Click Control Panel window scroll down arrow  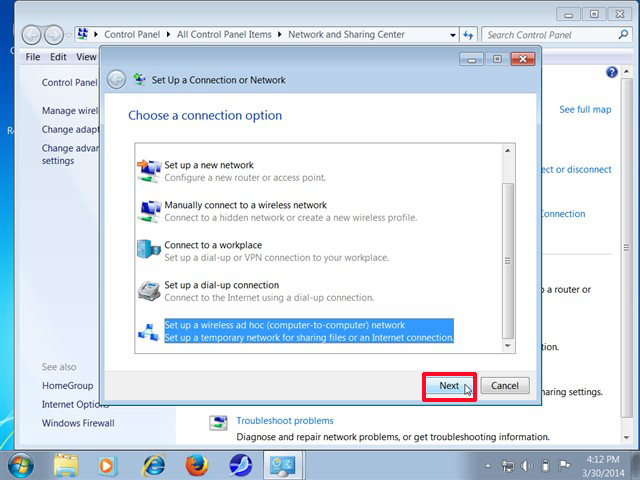pyautogui.click(x=627, y=438)
